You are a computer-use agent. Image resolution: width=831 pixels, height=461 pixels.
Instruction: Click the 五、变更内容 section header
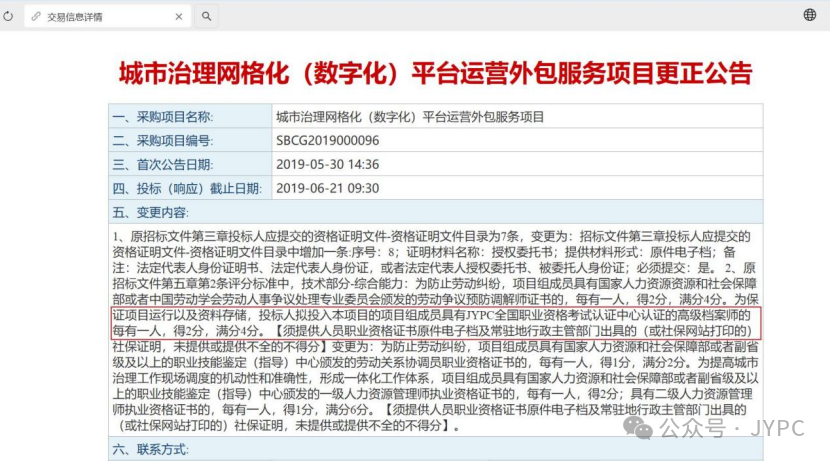pyautogui.click(x=151, y=213)
